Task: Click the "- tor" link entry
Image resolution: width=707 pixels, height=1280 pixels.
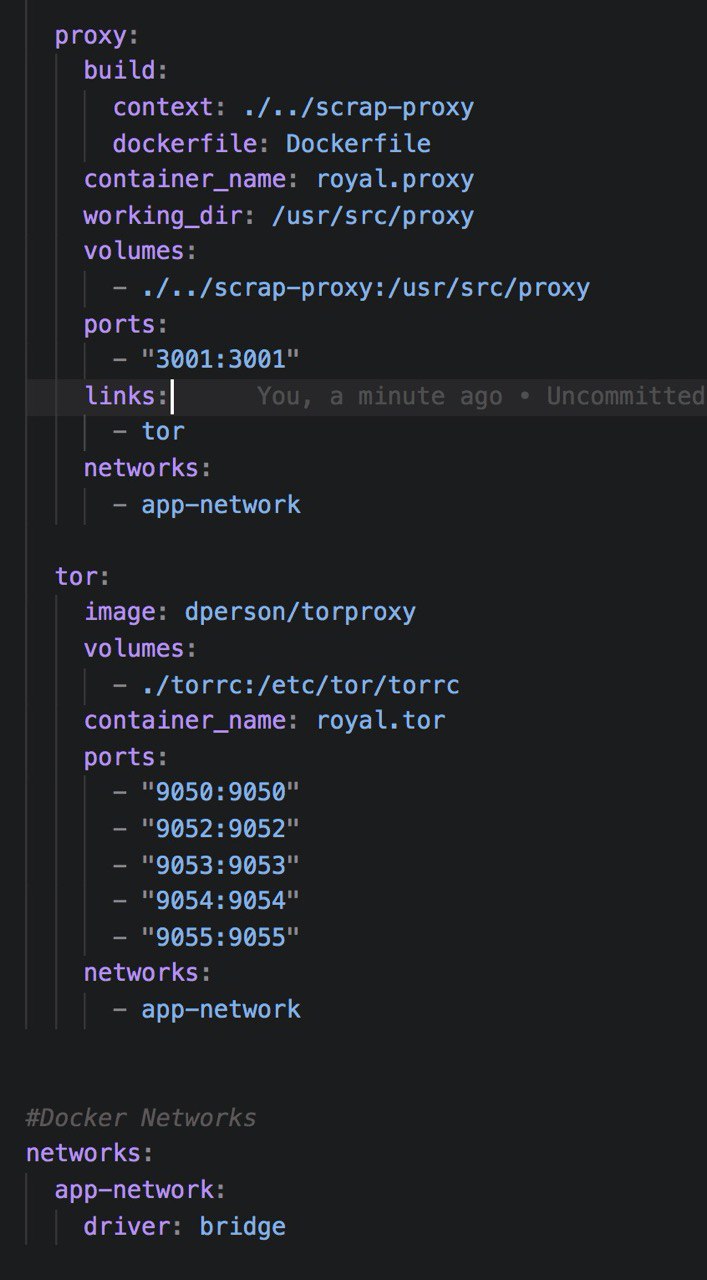Action: [149, 432]
